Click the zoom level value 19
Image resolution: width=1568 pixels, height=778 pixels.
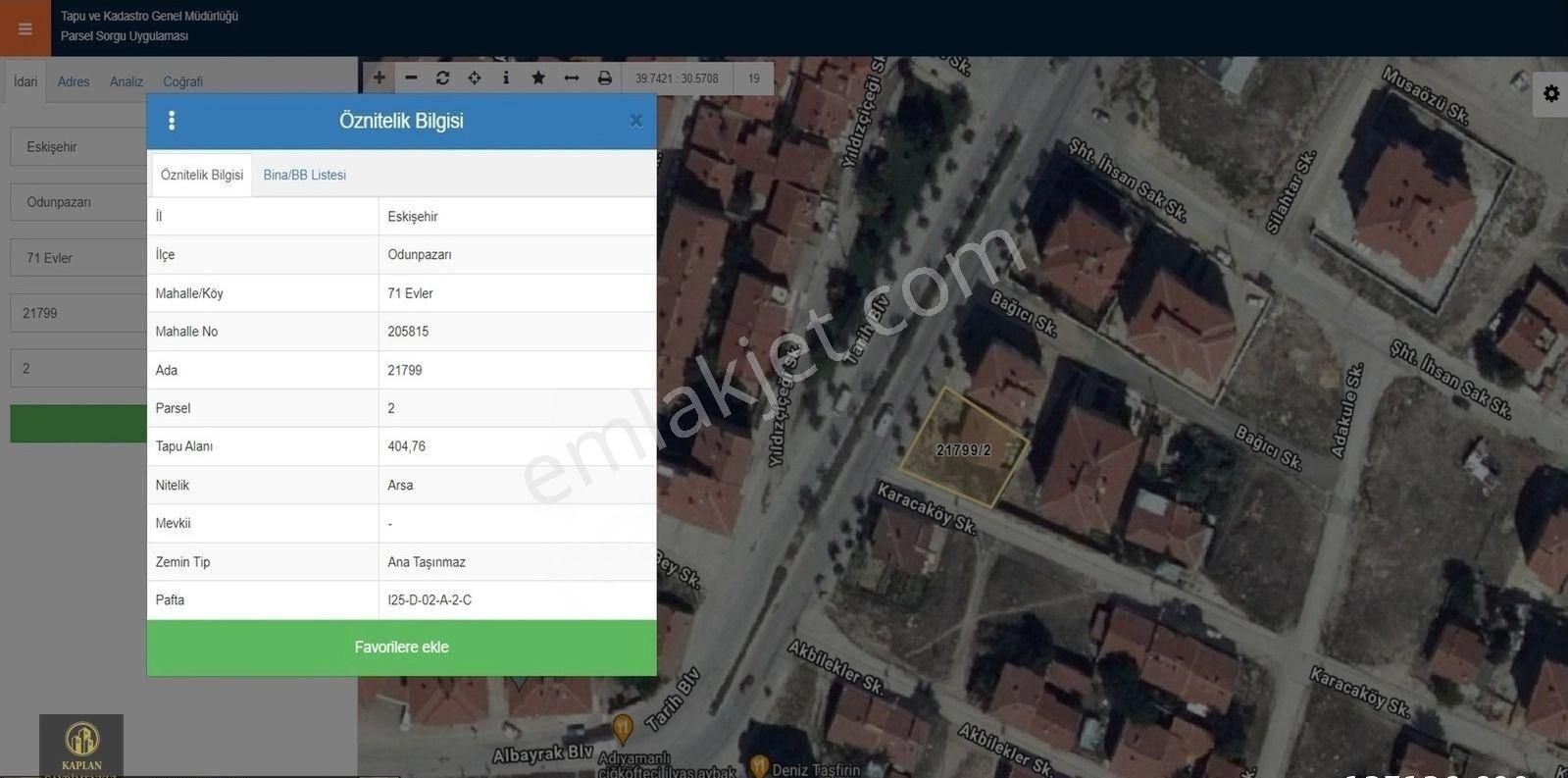tap(753, 78)
